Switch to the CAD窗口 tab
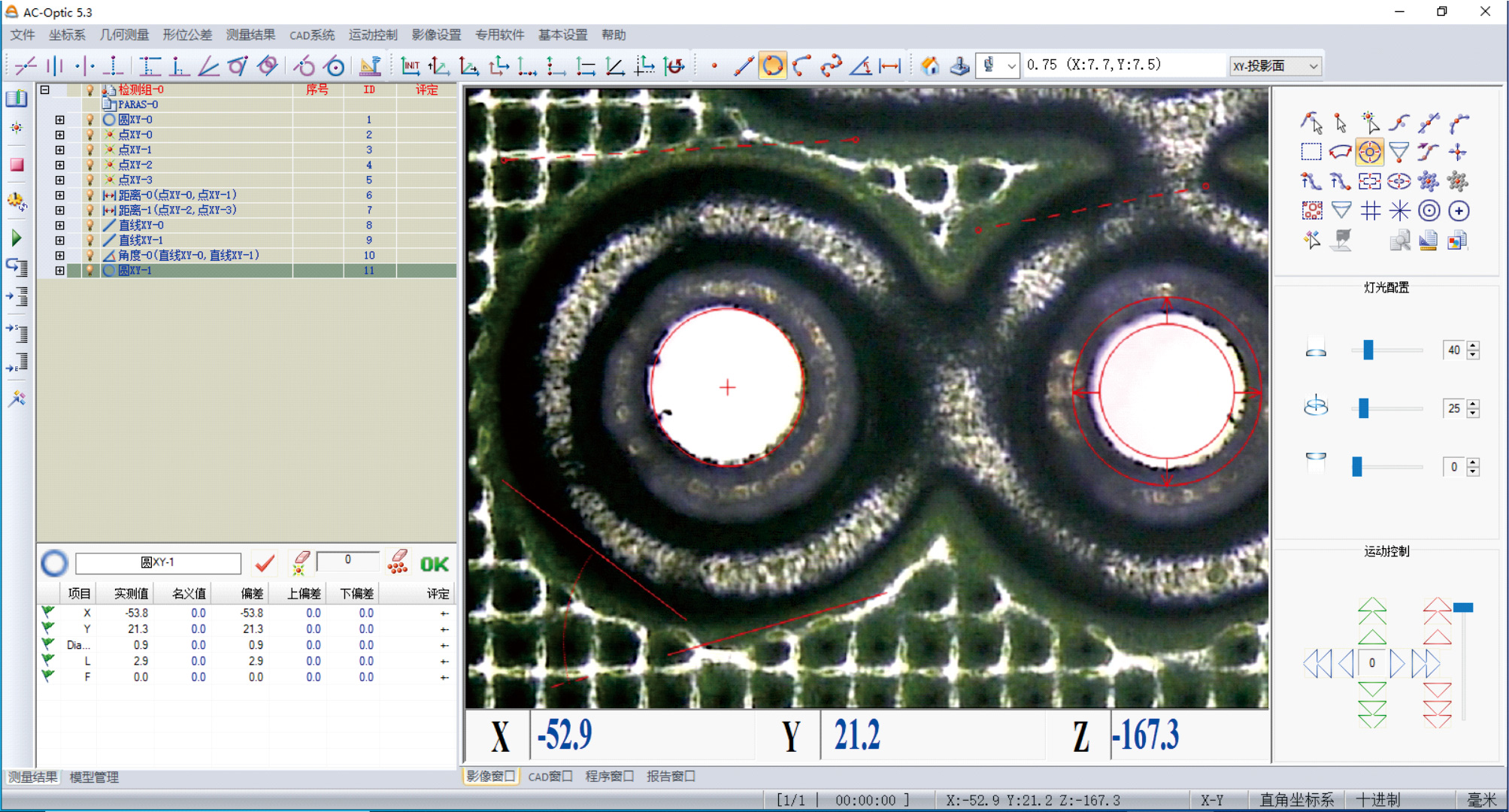 click(550, 776)
